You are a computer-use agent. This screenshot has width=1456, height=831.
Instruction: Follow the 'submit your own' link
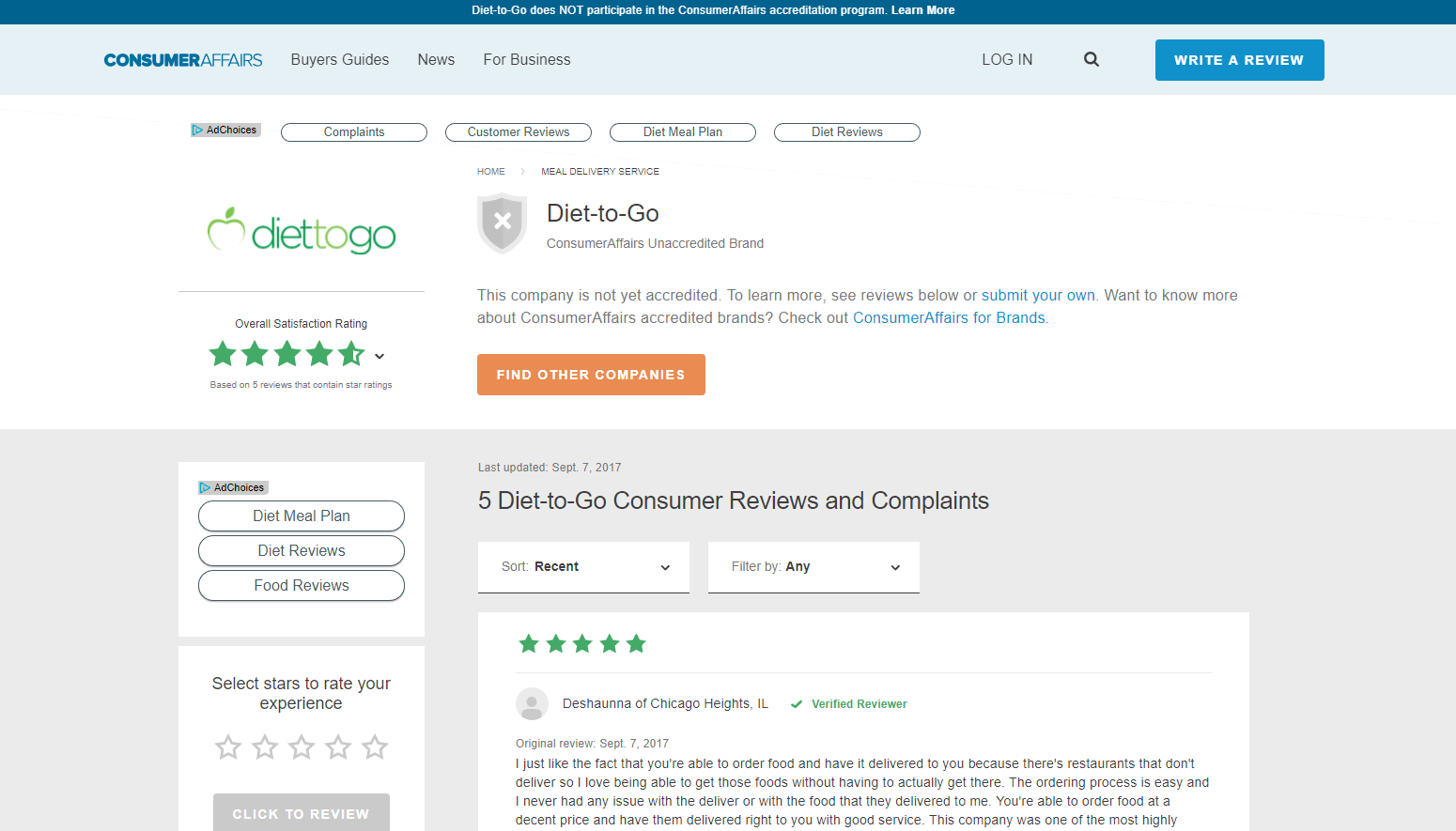pyautogui.click(x=1038, y=295)
